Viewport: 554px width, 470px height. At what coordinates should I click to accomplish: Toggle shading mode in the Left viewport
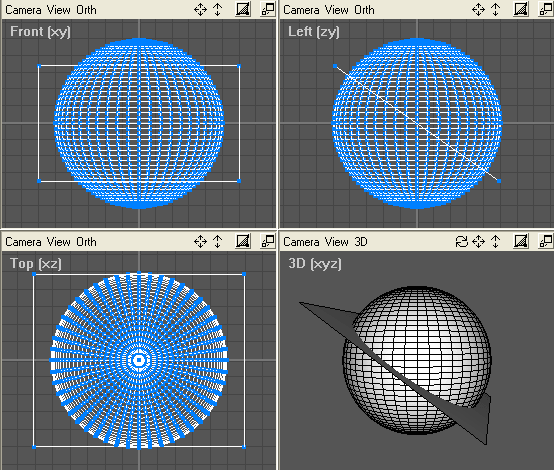[x=521, y=9]
